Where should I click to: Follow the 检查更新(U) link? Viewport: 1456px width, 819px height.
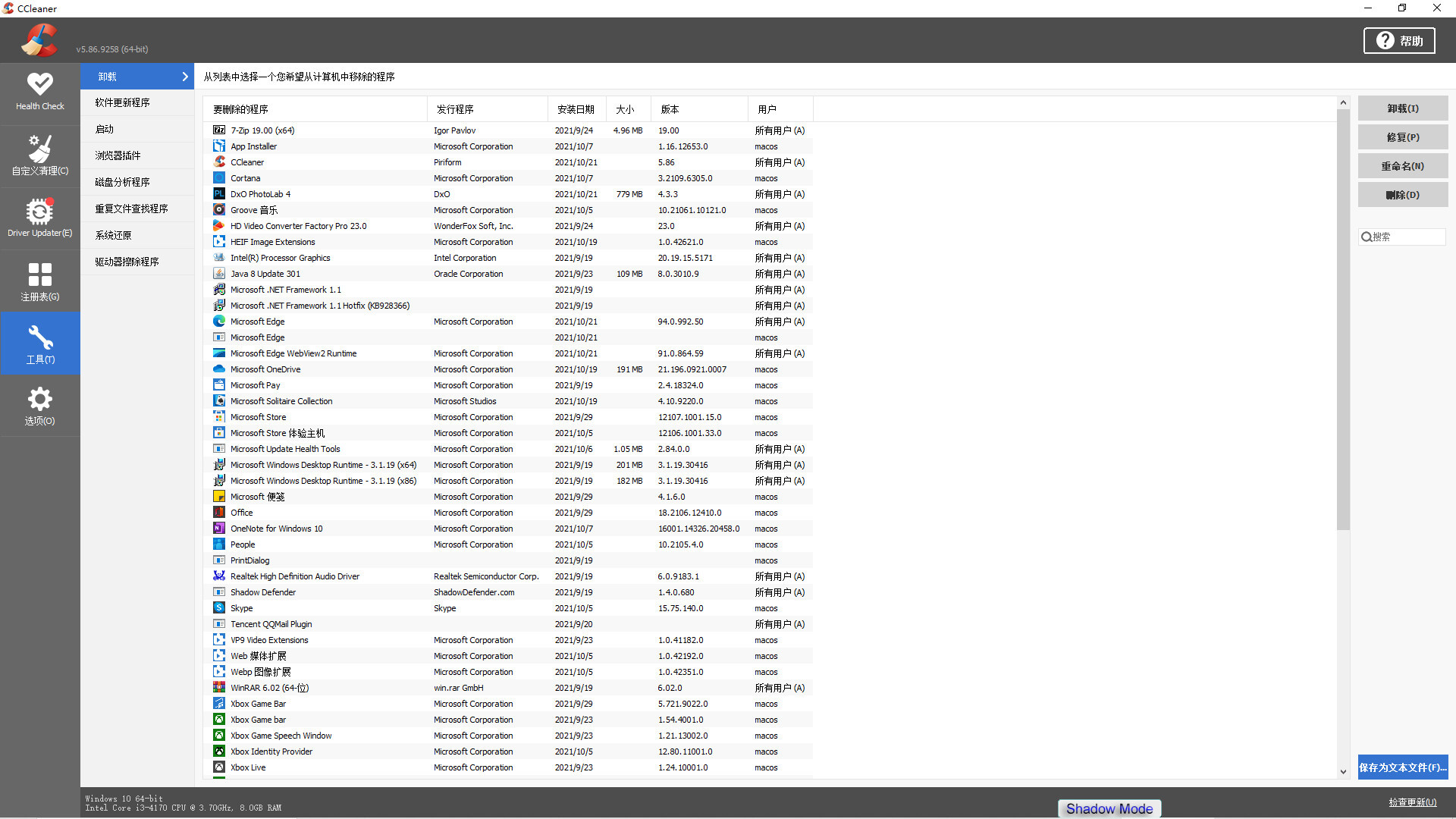(1412, 802)
